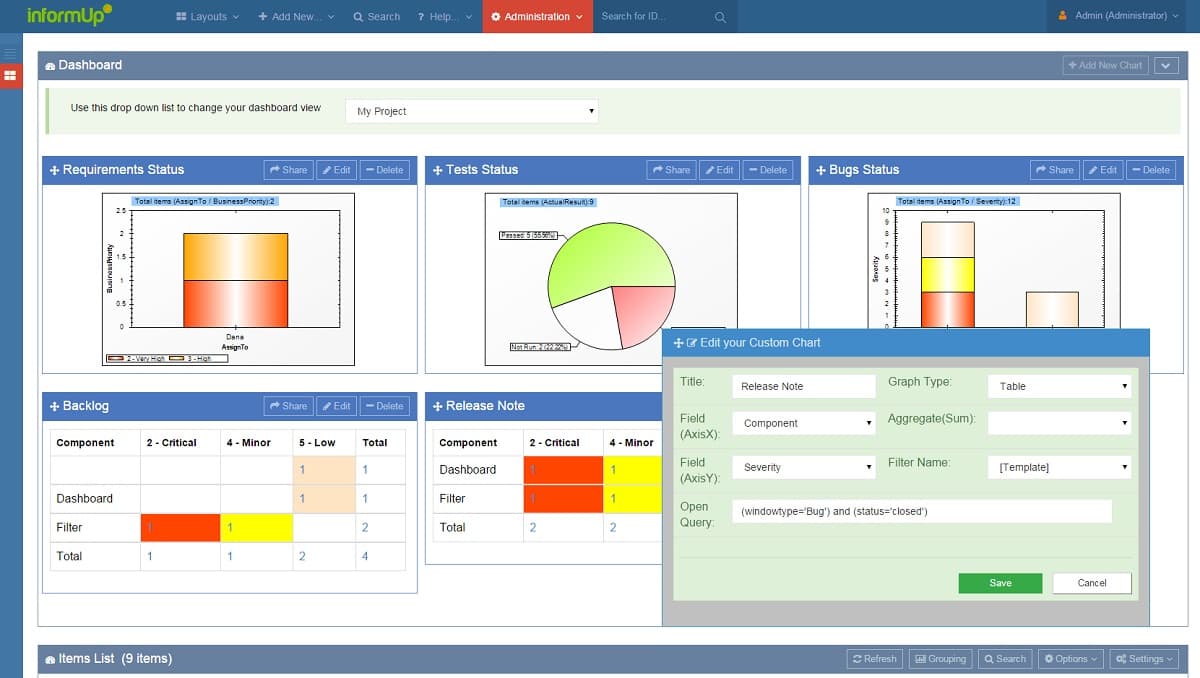Open the Field (AxisY) Severity dropdown
The width and height of the screenshot is (1200, 678).
pos(803,467)
